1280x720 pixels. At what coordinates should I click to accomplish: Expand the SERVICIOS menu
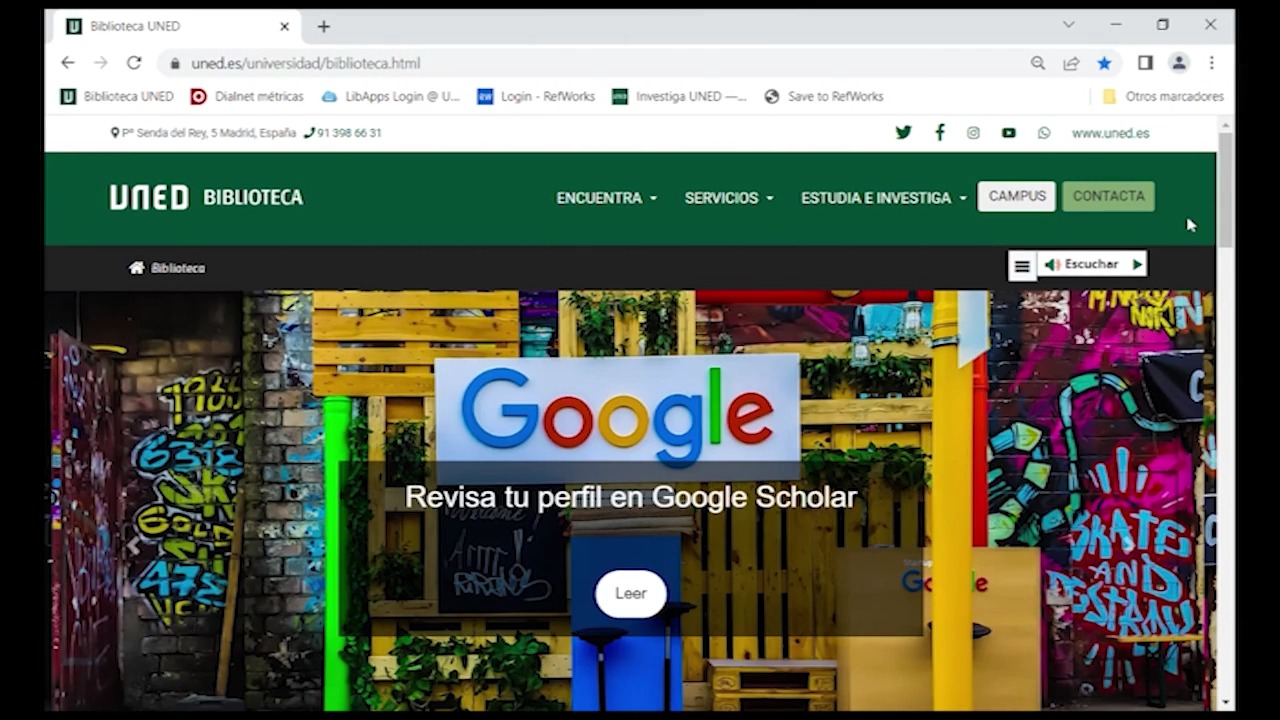pyautogui.click(x=728, y=198)
